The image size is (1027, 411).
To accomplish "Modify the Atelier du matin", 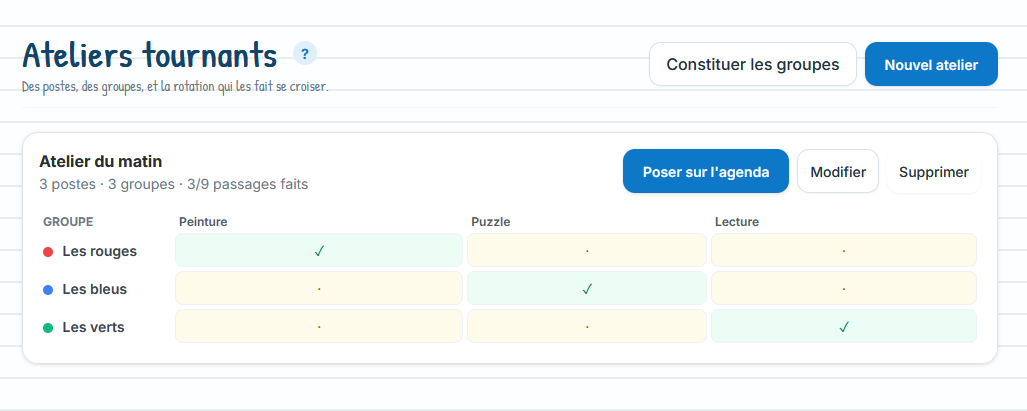I will tap(838, 171).
